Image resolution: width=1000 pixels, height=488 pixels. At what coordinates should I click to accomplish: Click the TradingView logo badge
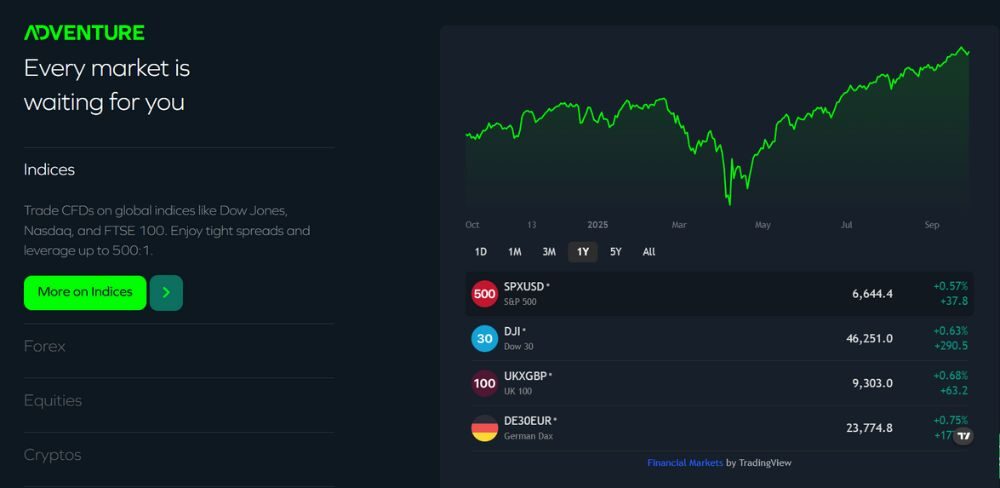pos(963,436)
